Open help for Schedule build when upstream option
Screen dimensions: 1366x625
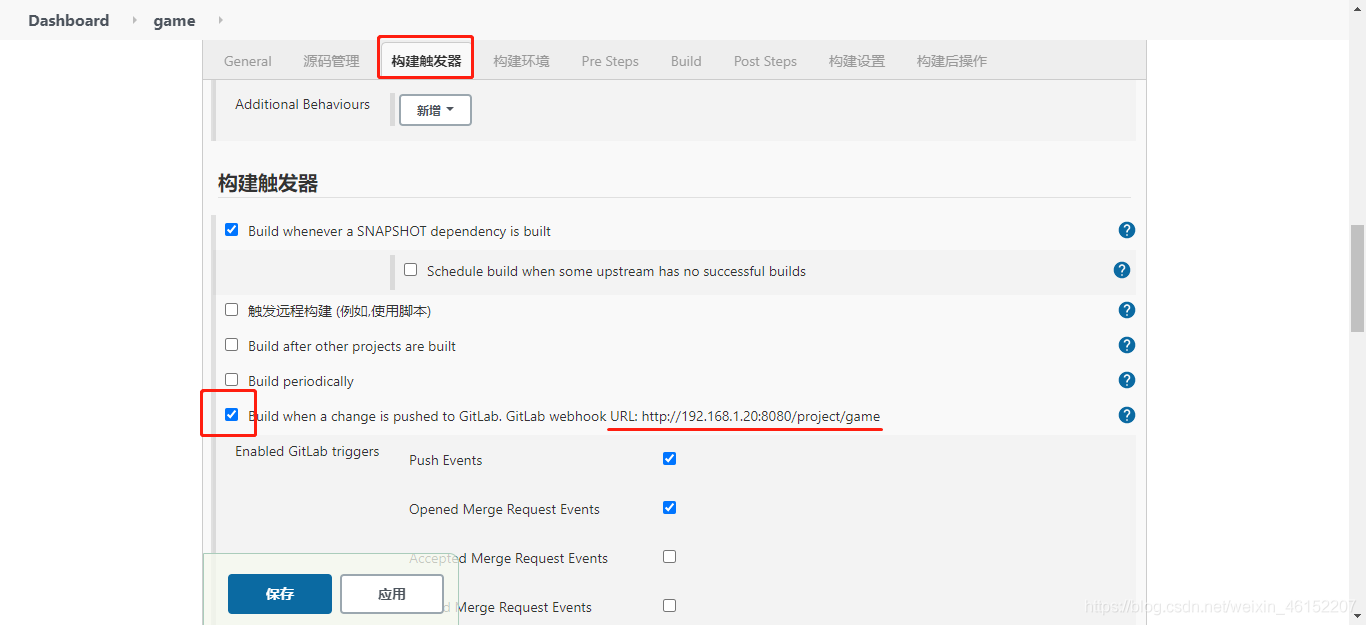1122,270
